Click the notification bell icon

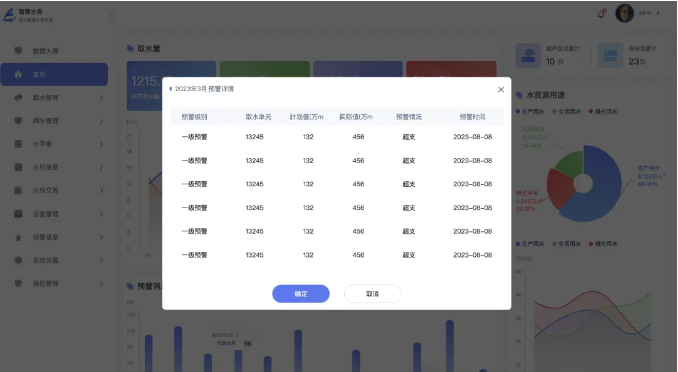tap(601, 14)
